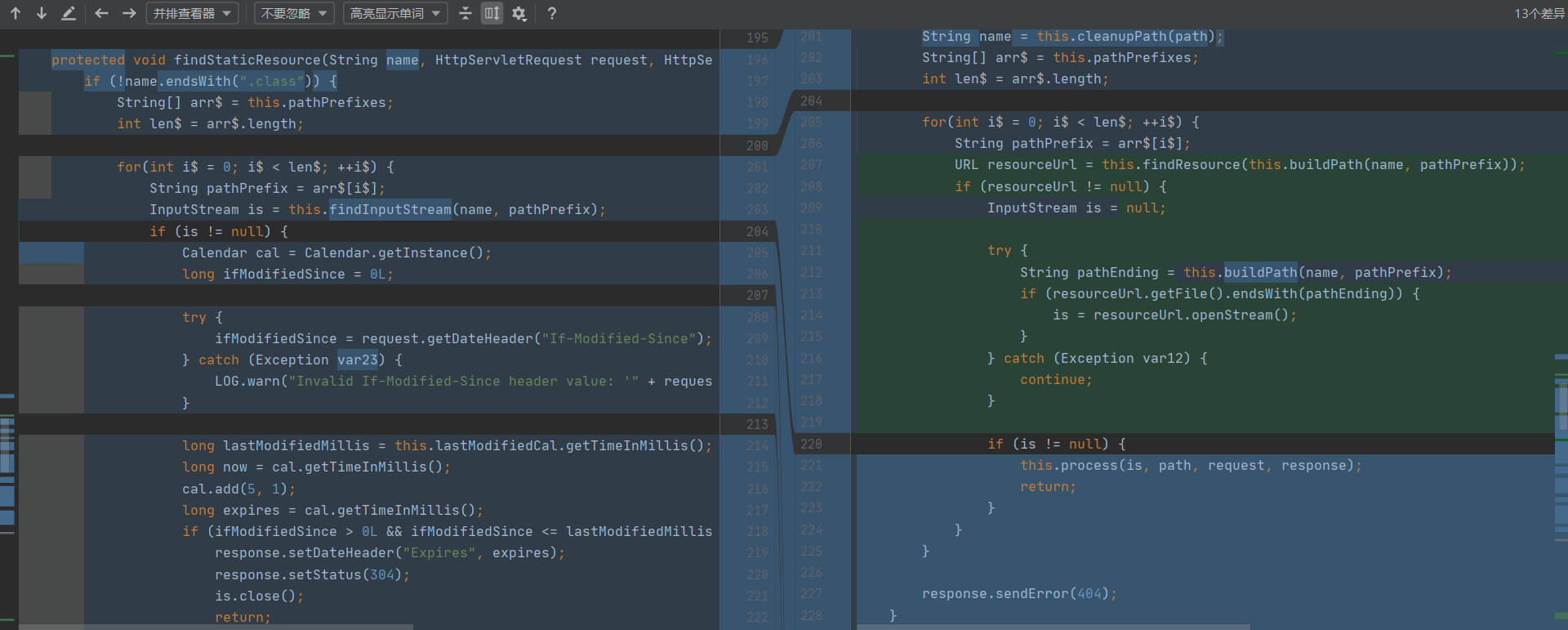This screenshot has height=630, width=1568.
Task: Click var23 variable in left catch clause
Action: tap(358, 360)
